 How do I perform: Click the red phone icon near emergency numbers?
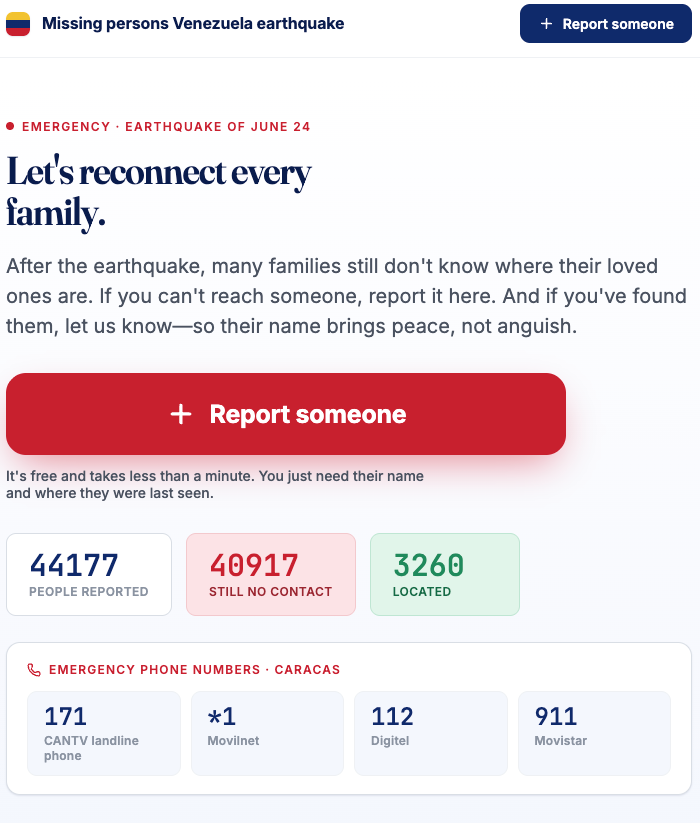(x=34, y=670)
